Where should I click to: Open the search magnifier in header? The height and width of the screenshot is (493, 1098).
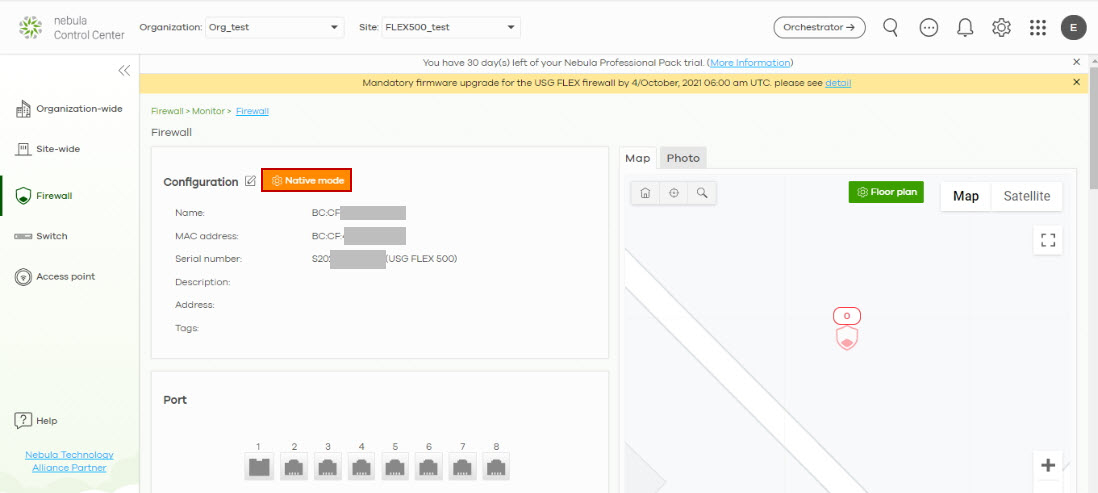pyautogui.click(x=891, y=27)
